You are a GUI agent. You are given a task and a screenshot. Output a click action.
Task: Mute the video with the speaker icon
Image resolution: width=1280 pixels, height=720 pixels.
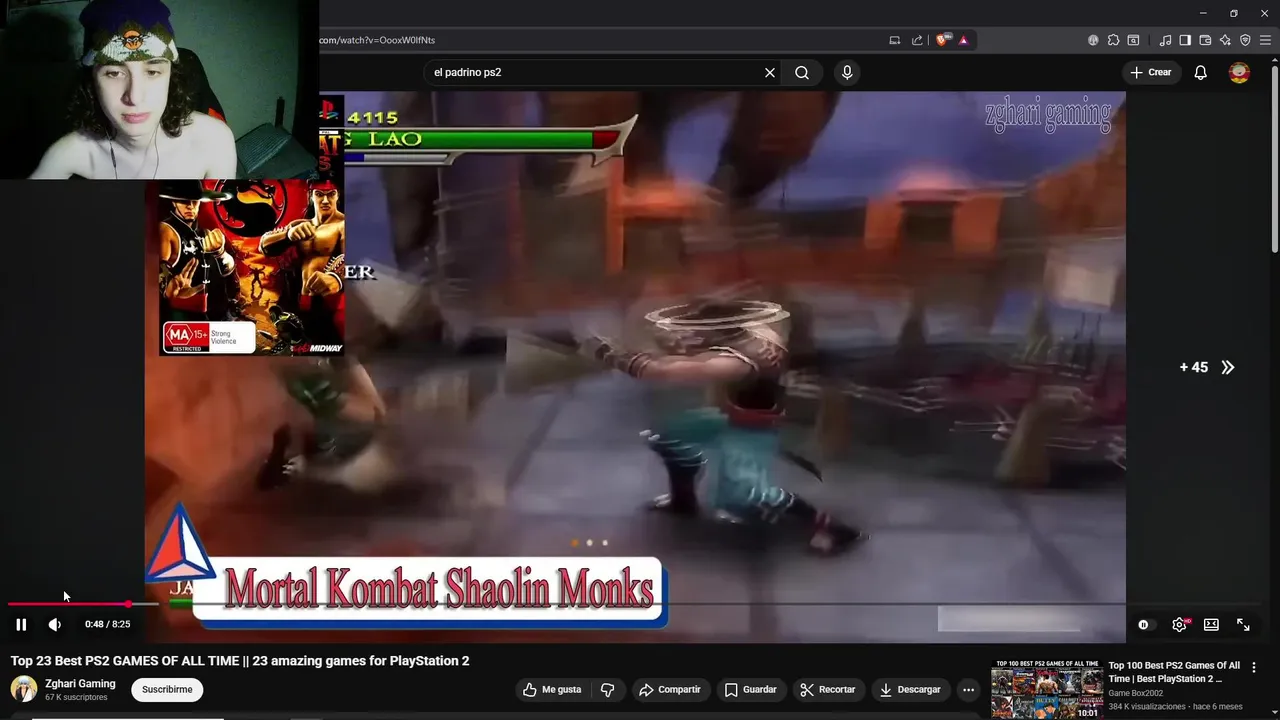click(x=55, y=624)
